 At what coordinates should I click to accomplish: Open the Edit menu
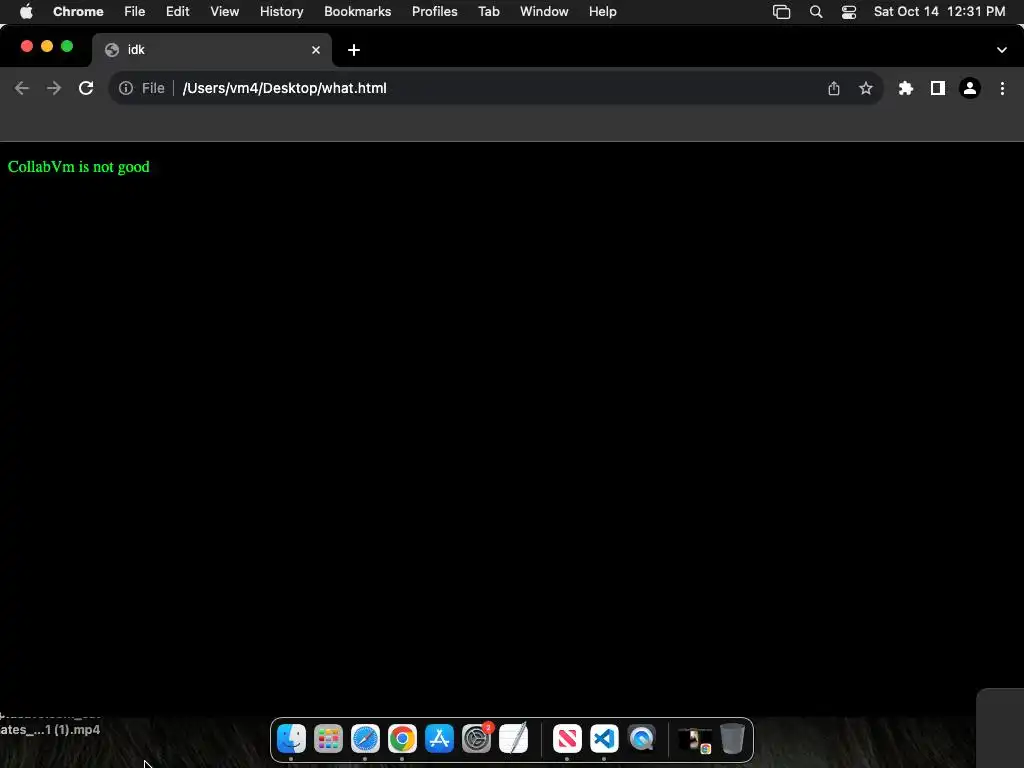click(x=177, y=11)
